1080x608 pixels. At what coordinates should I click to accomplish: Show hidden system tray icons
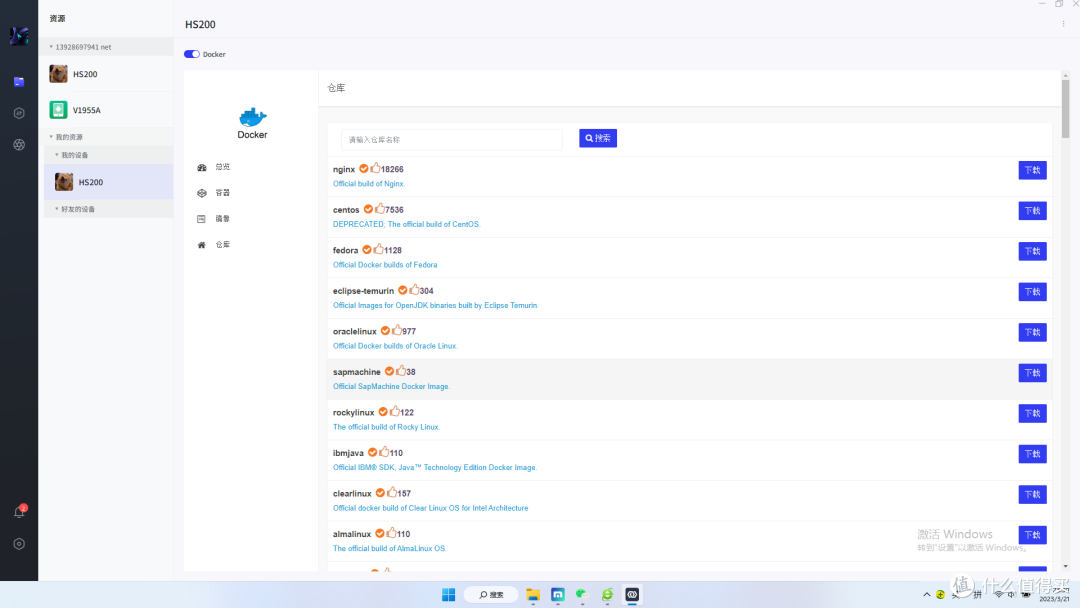coord(926,594)
